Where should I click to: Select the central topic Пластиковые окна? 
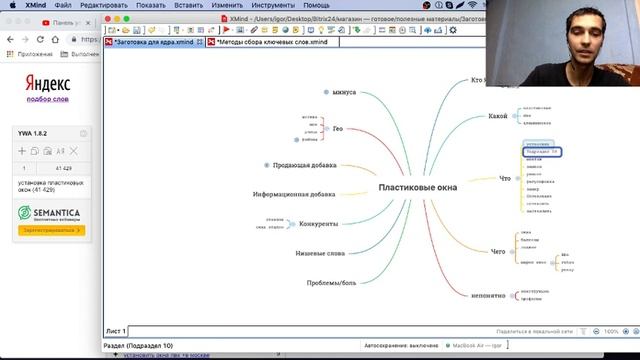click(418, 187)
